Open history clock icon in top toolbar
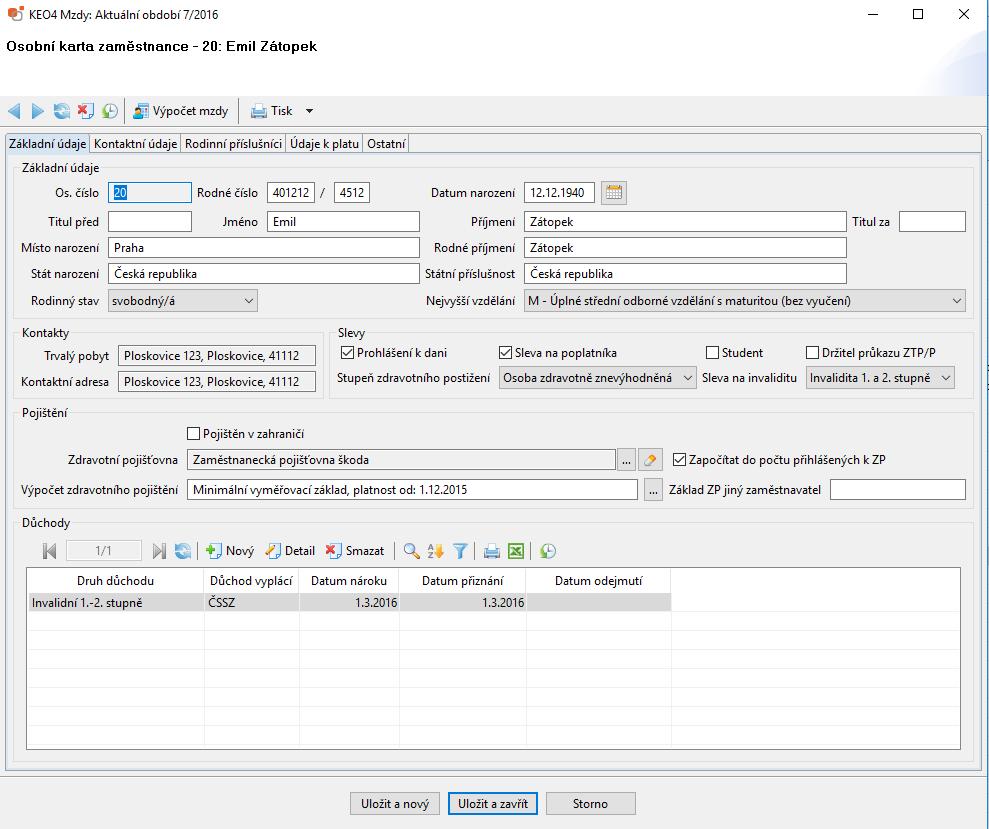Viewport: 989px width, 829px height. [x=110, y=111]
